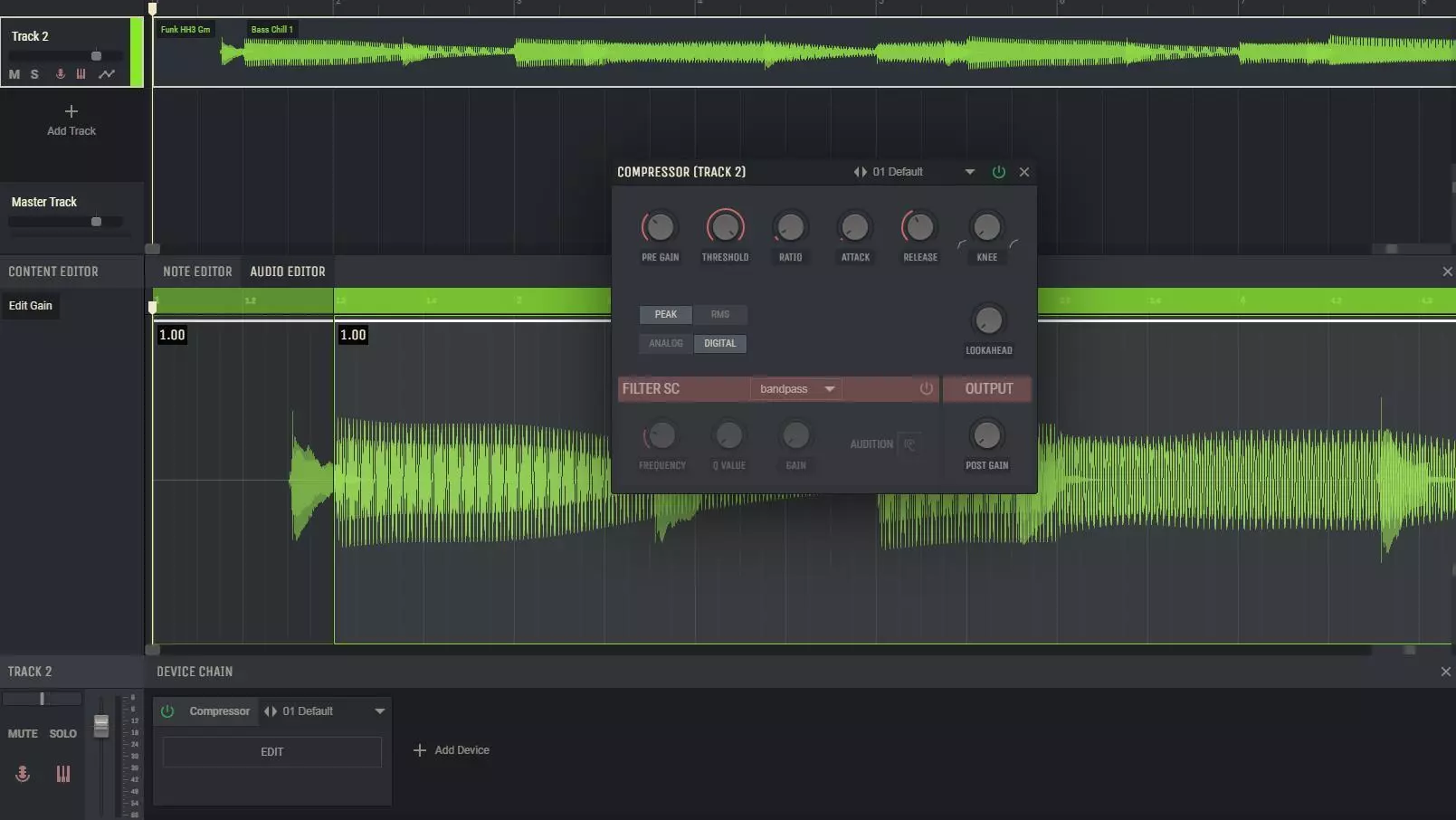Select the Audio Editor tab
Viewport: 1456px width, 820px height.
[x=287, y=272]
